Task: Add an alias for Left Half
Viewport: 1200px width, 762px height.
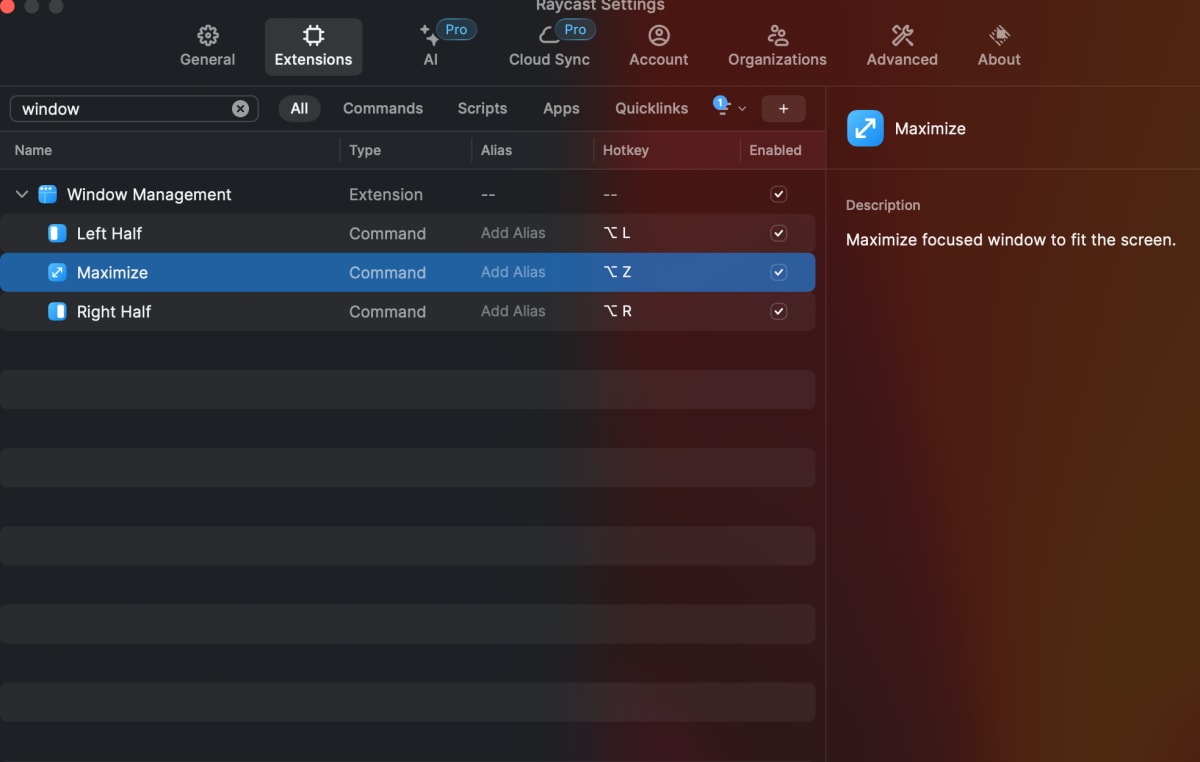Action: point(513,233)
